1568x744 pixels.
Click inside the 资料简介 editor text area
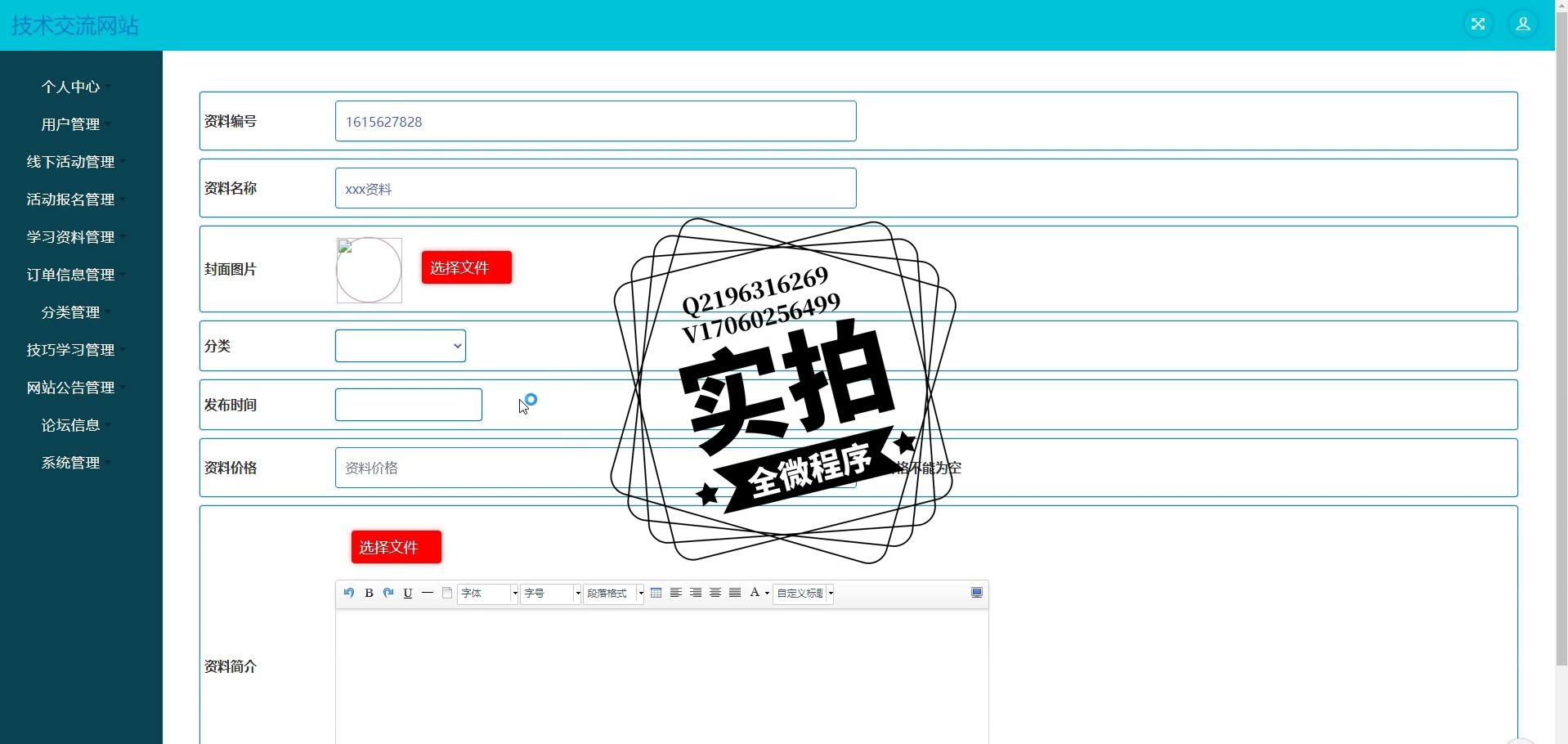(x=662, y=677)
